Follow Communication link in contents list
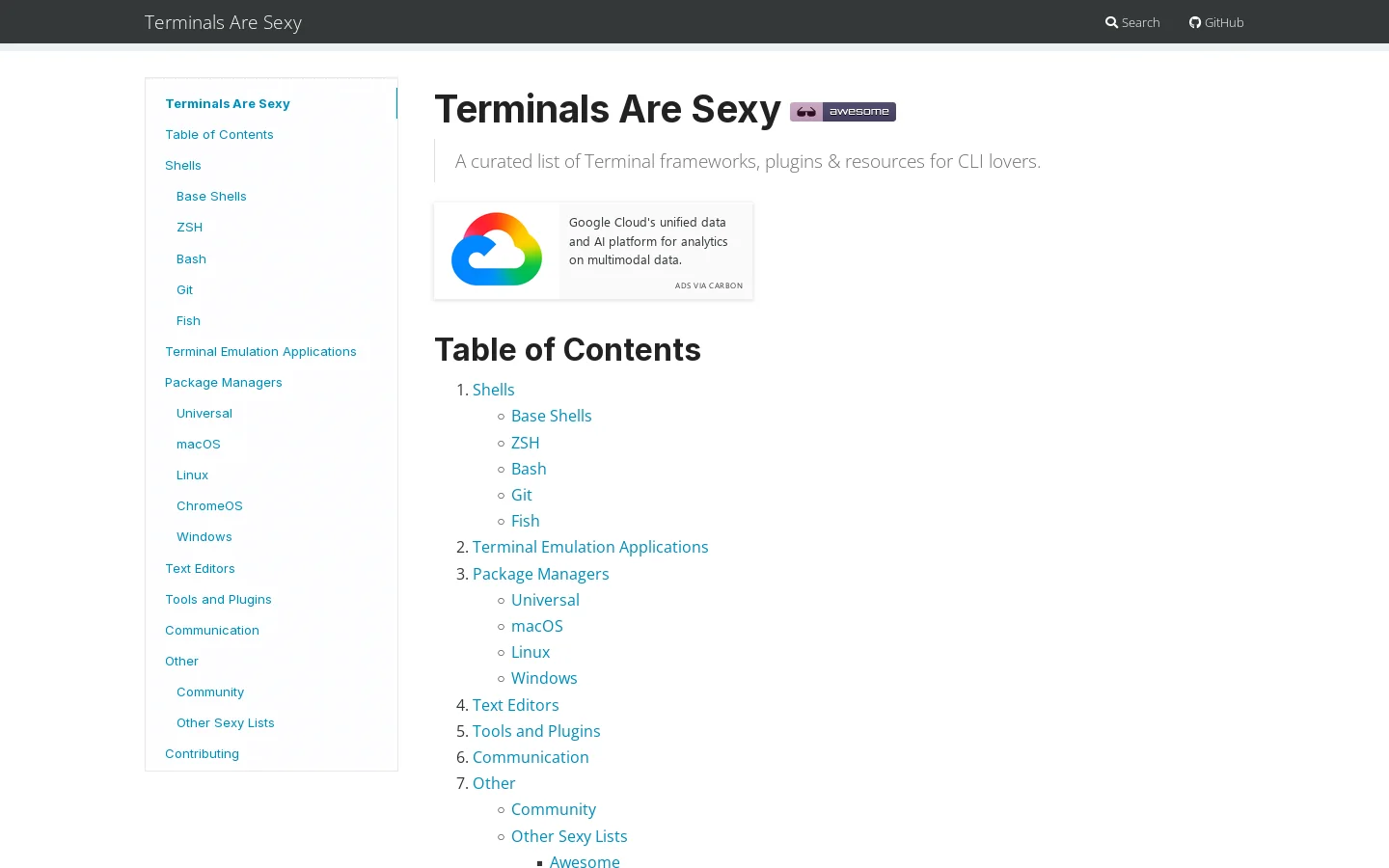 point(531,757)
